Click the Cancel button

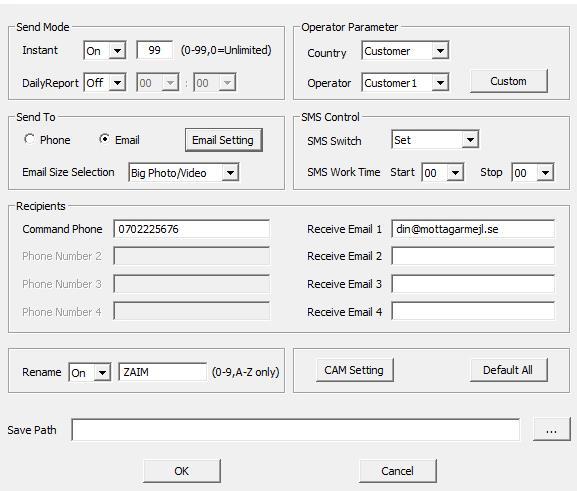pyautogui.click(x=398, y=471)
